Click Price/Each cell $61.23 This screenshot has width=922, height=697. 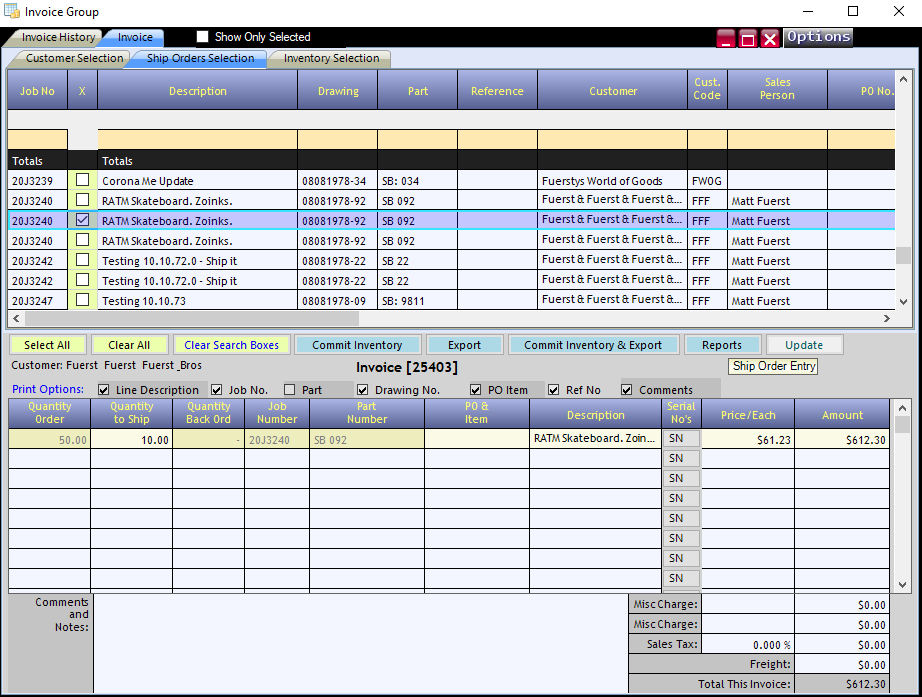(x=748, y=439)
